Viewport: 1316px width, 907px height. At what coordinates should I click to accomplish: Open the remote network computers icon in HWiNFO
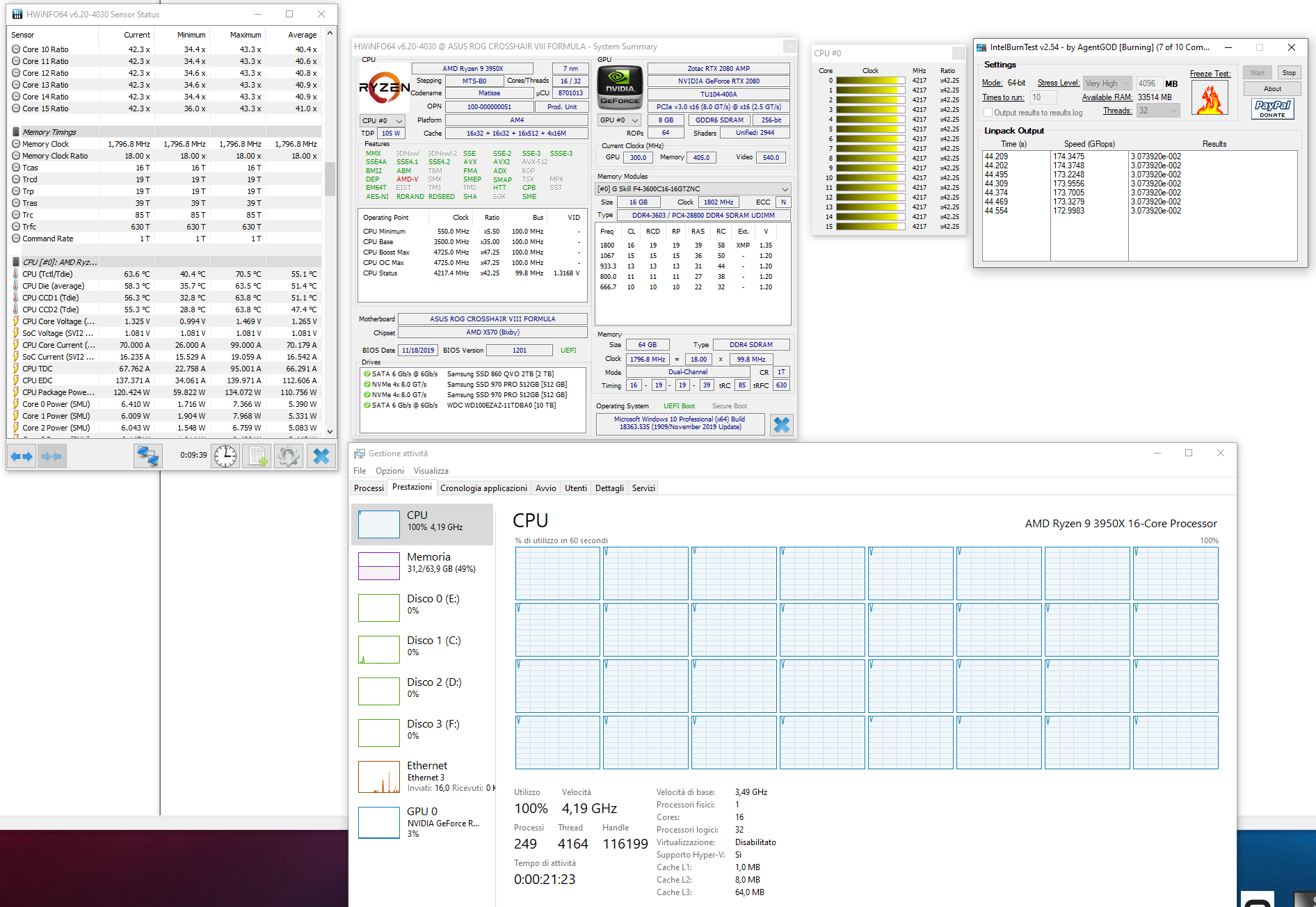click(147, 456)
